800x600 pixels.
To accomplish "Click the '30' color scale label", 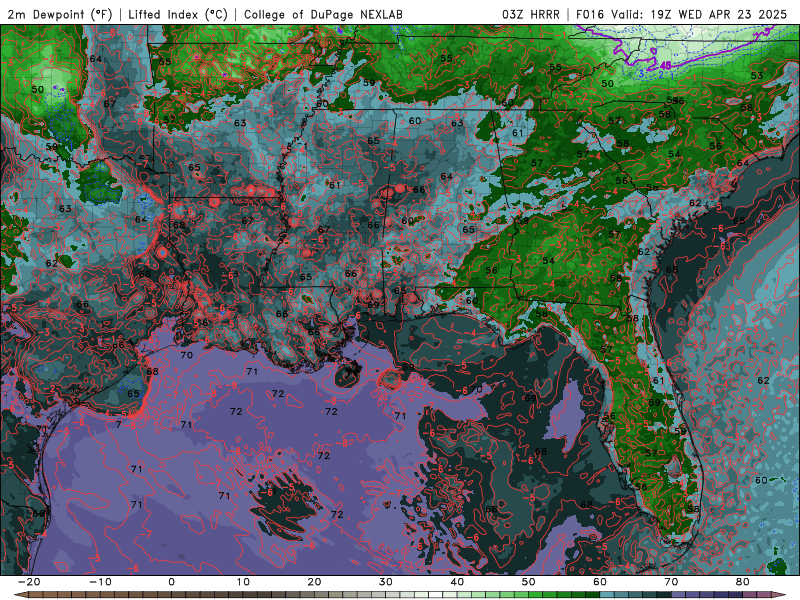I will click(386, 582).
